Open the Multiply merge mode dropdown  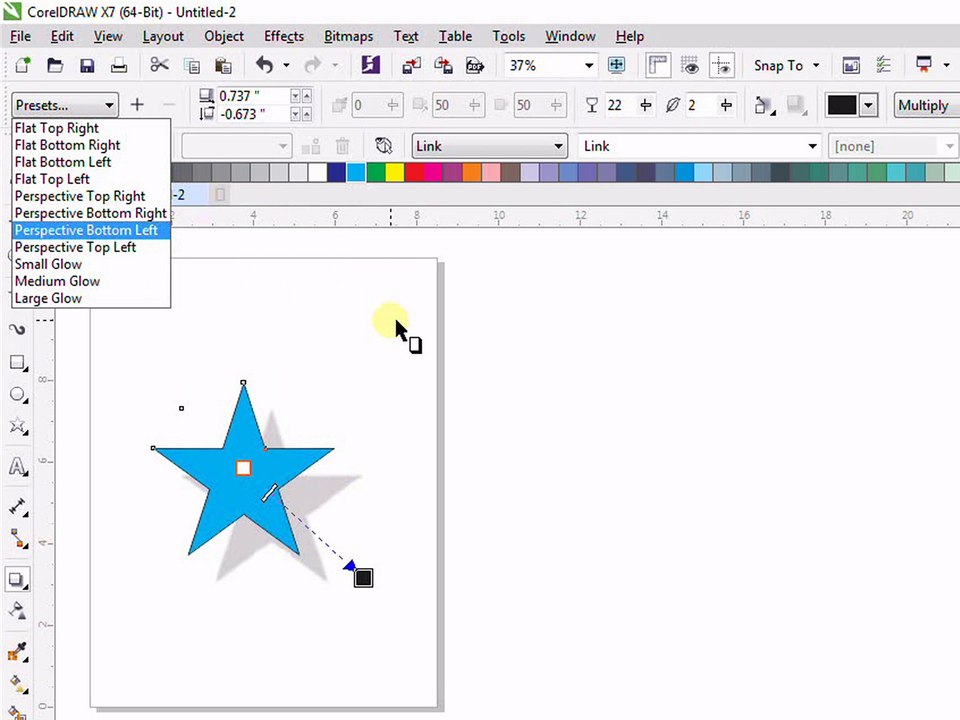pyautogui.click(x=926, y=105)
